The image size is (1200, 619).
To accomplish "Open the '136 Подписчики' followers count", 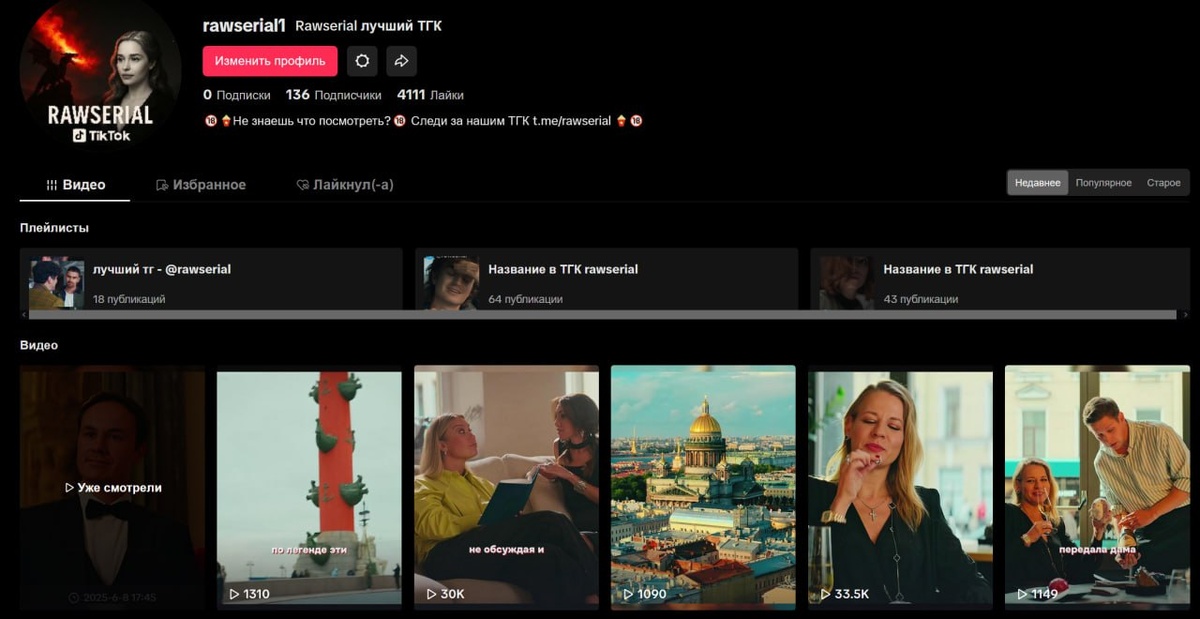I will 333,95.
